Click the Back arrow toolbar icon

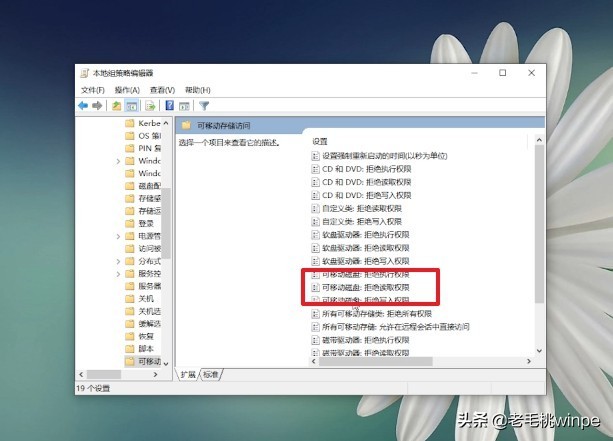click(x=83, y=106)
